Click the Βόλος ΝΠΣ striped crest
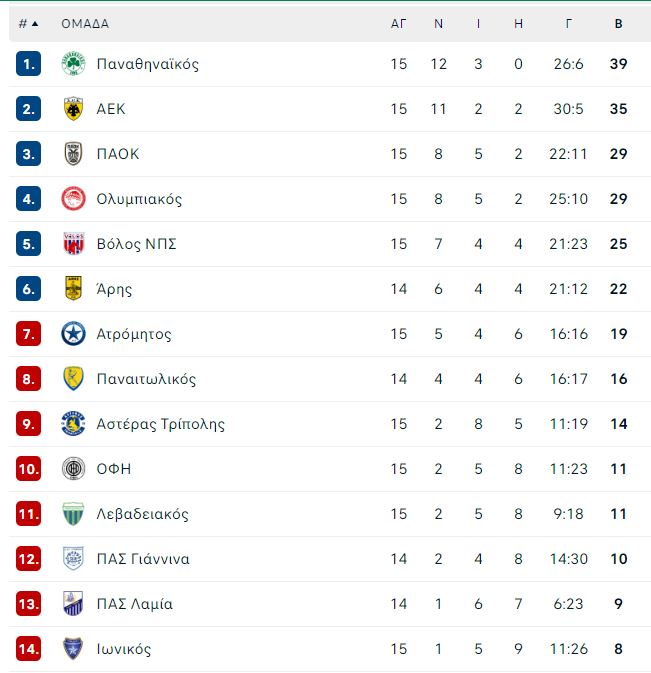Image resolution: width=651 pixels, height=673 pixels. coord(73,243)
